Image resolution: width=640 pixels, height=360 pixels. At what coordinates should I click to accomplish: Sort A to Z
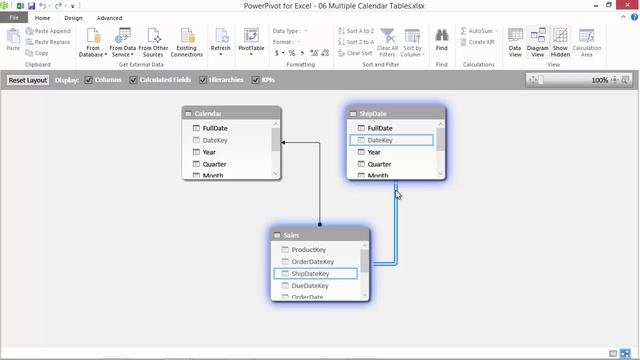coord(356,31)
